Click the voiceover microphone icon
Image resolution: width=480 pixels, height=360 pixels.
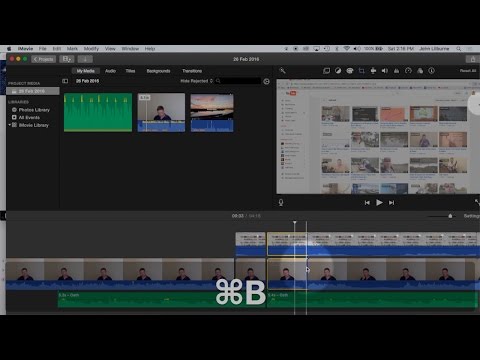pos(281,202)
